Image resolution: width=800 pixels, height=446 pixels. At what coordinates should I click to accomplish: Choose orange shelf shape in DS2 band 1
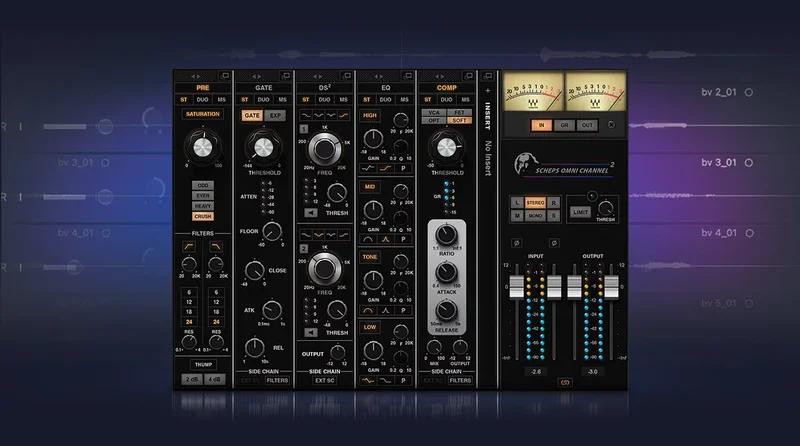pos(343,115)
